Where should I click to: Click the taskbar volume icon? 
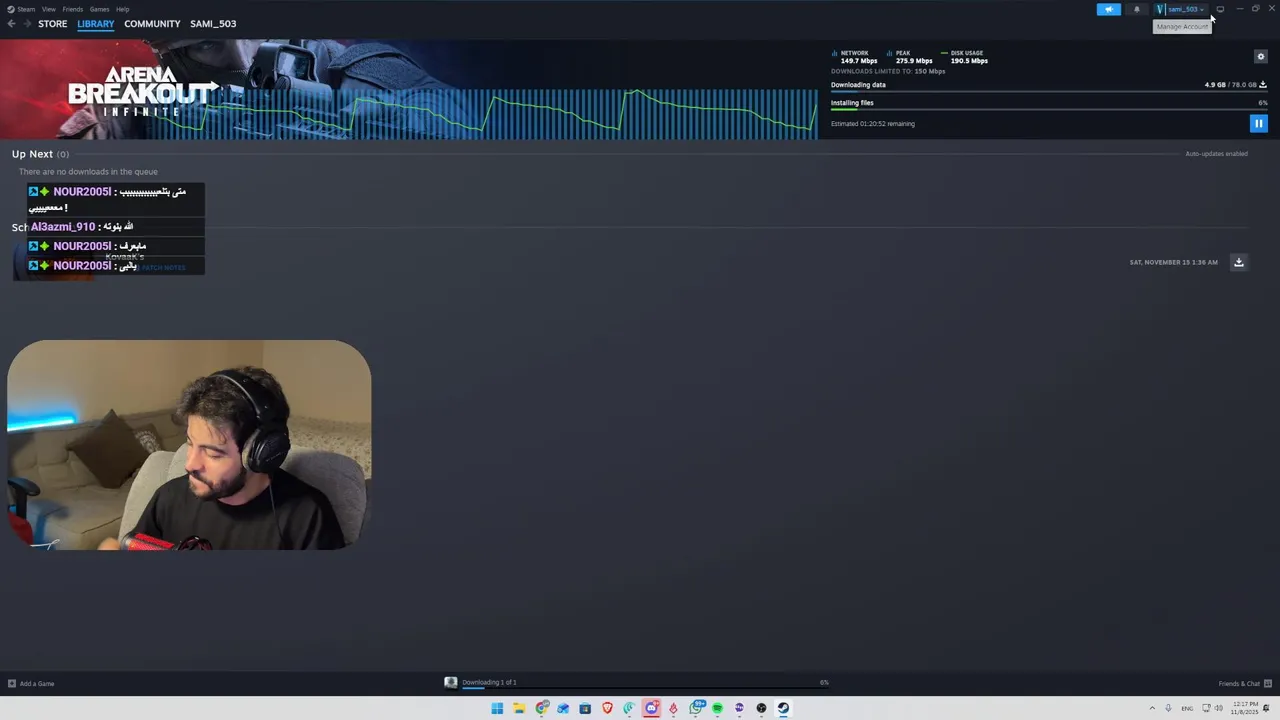click(x=1219, y=708)
